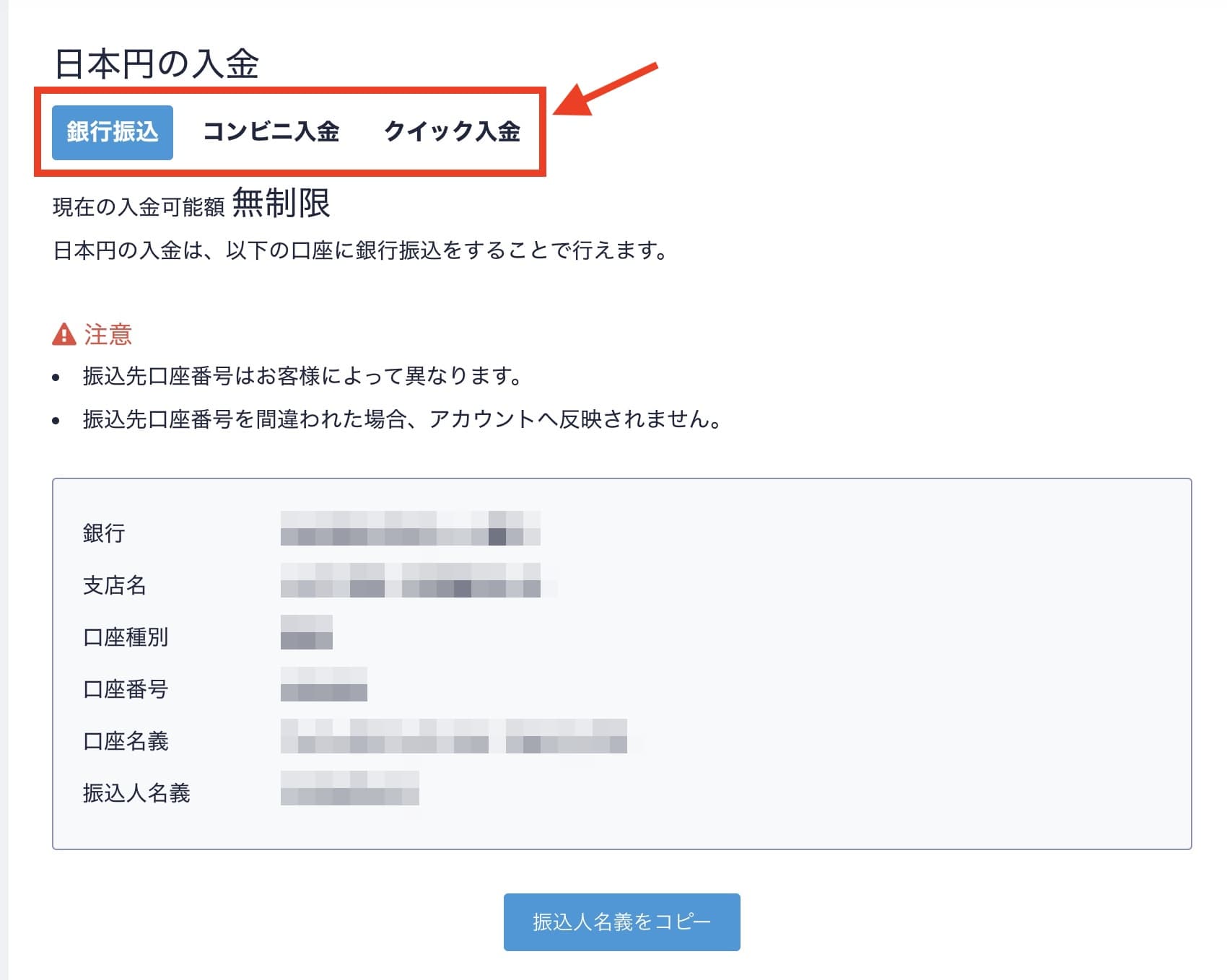Switch to the コンビニ入金 tab
Image resolution: width=1227 pixels, height=980 pixels.
(271, 132)
